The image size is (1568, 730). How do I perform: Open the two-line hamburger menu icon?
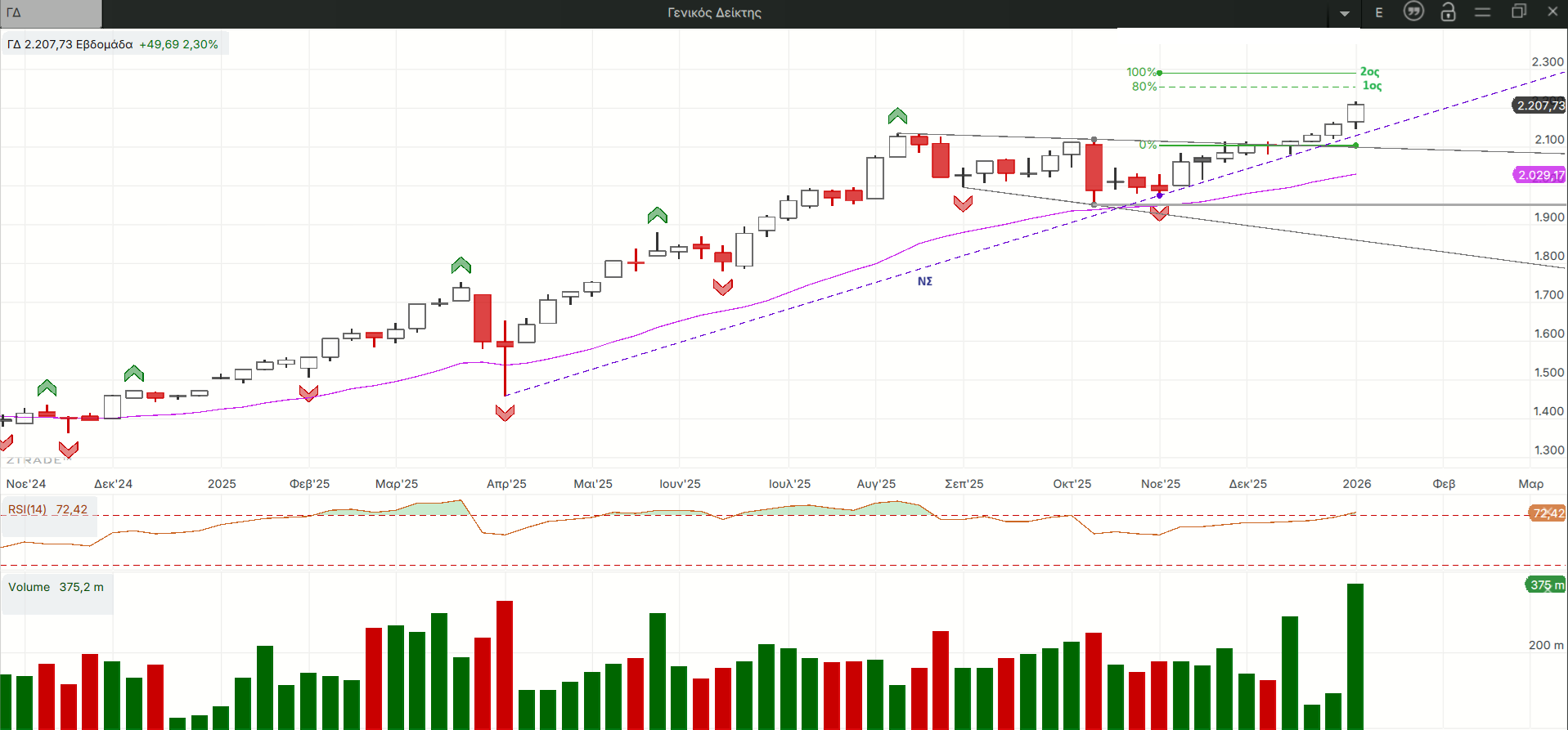1482,11
